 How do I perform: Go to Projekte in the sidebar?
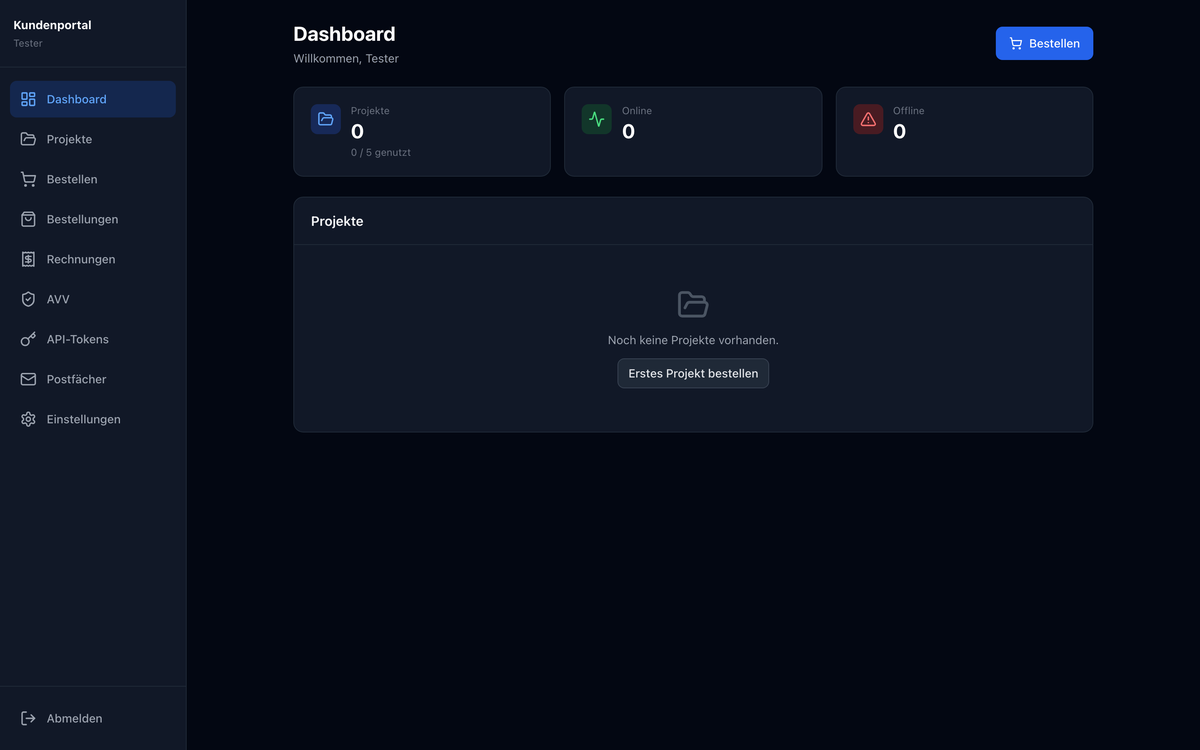(x=93, y=139)
